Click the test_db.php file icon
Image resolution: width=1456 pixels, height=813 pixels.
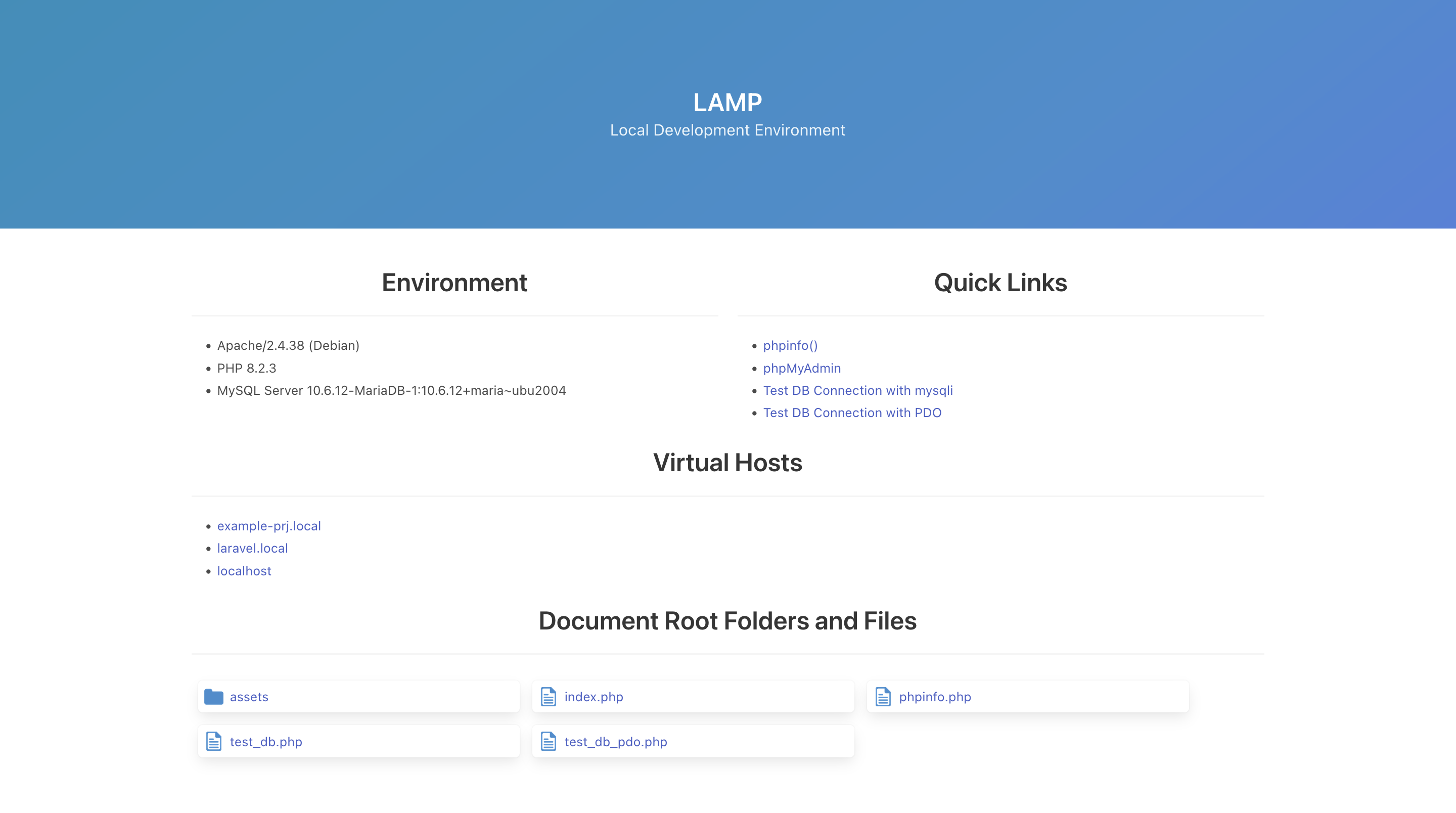click(214, 741)
